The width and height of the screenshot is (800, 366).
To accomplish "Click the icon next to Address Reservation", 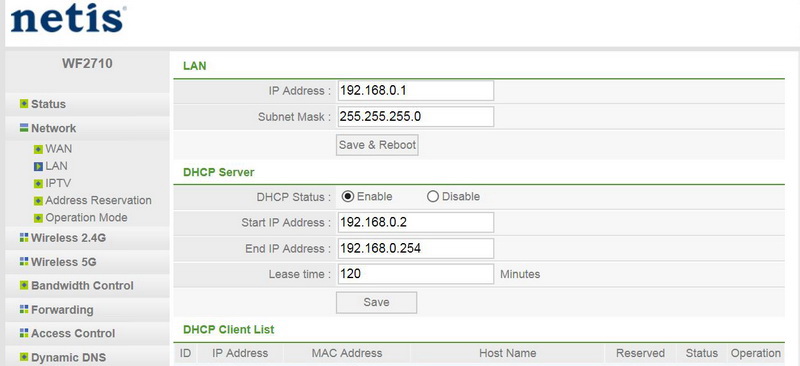I will [x=38, y=201].
